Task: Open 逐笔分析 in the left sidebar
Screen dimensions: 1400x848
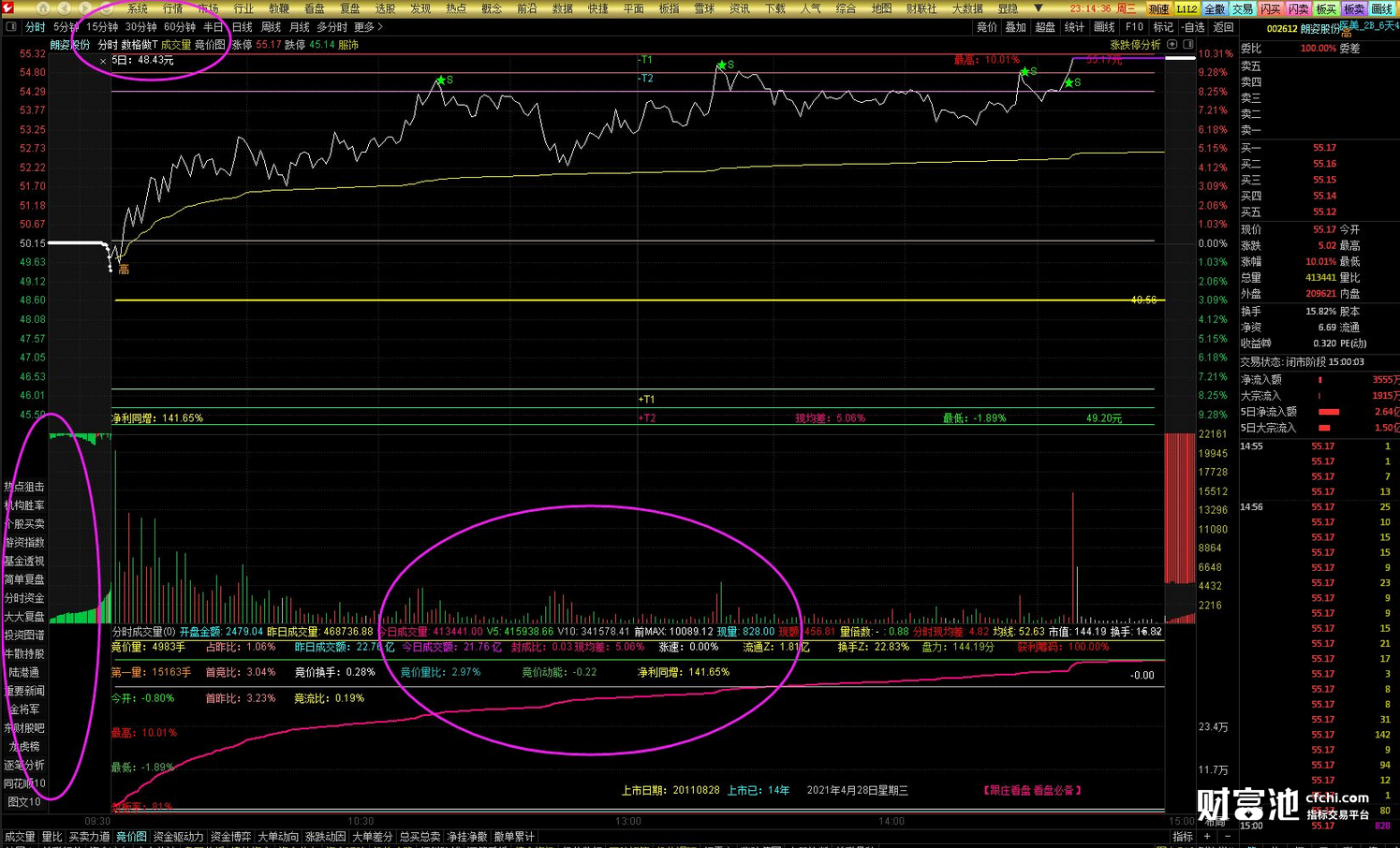Action: [x=24, y=765]
